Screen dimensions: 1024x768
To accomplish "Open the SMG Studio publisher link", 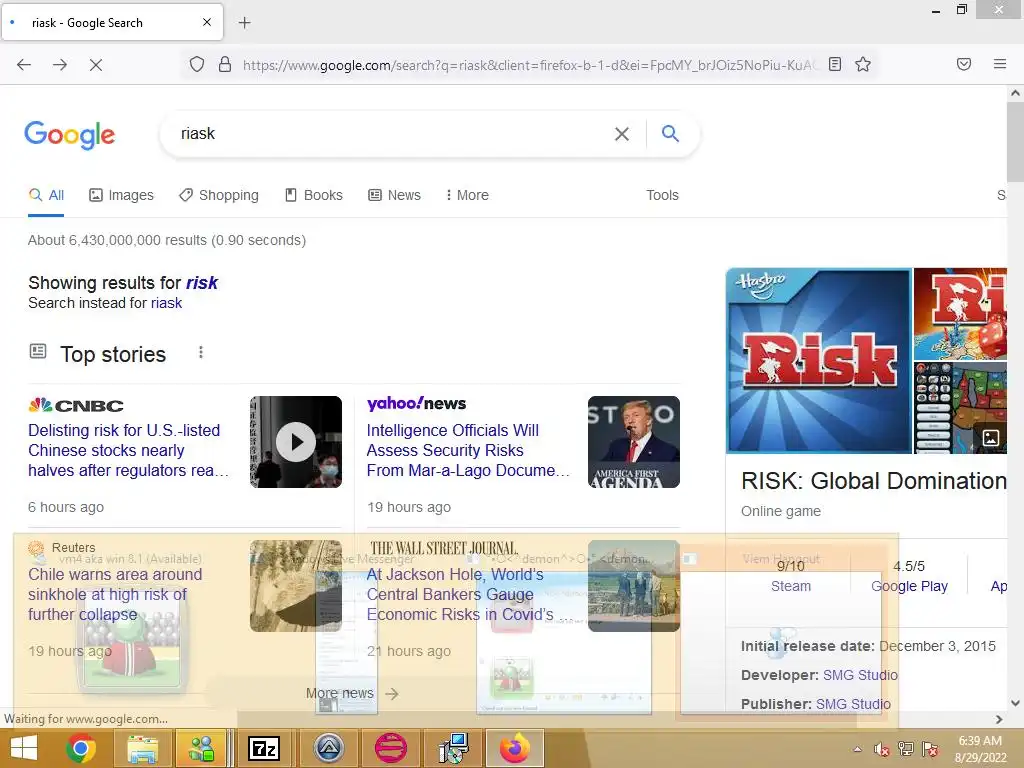I will [853, 704].
